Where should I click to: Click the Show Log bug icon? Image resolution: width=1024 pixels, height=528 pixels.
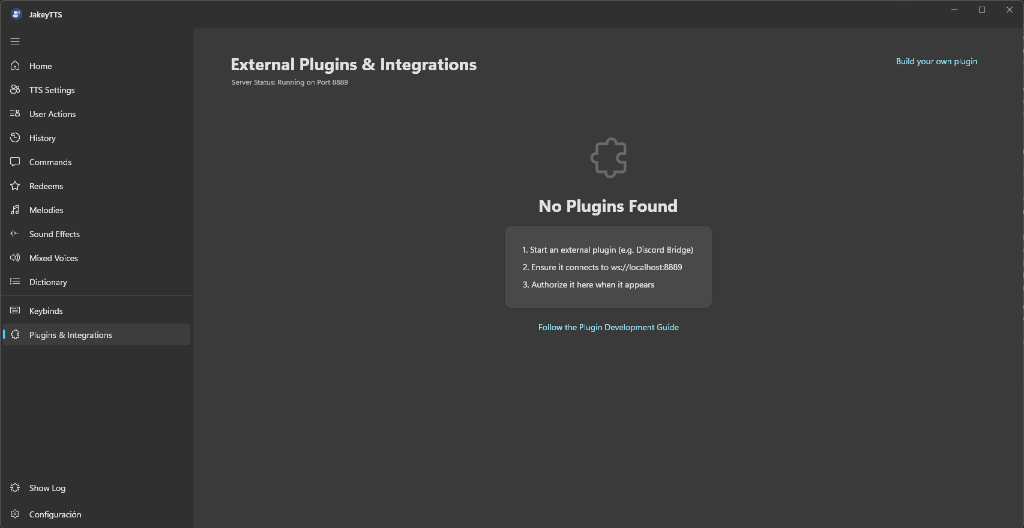click(x=15, y=487)
